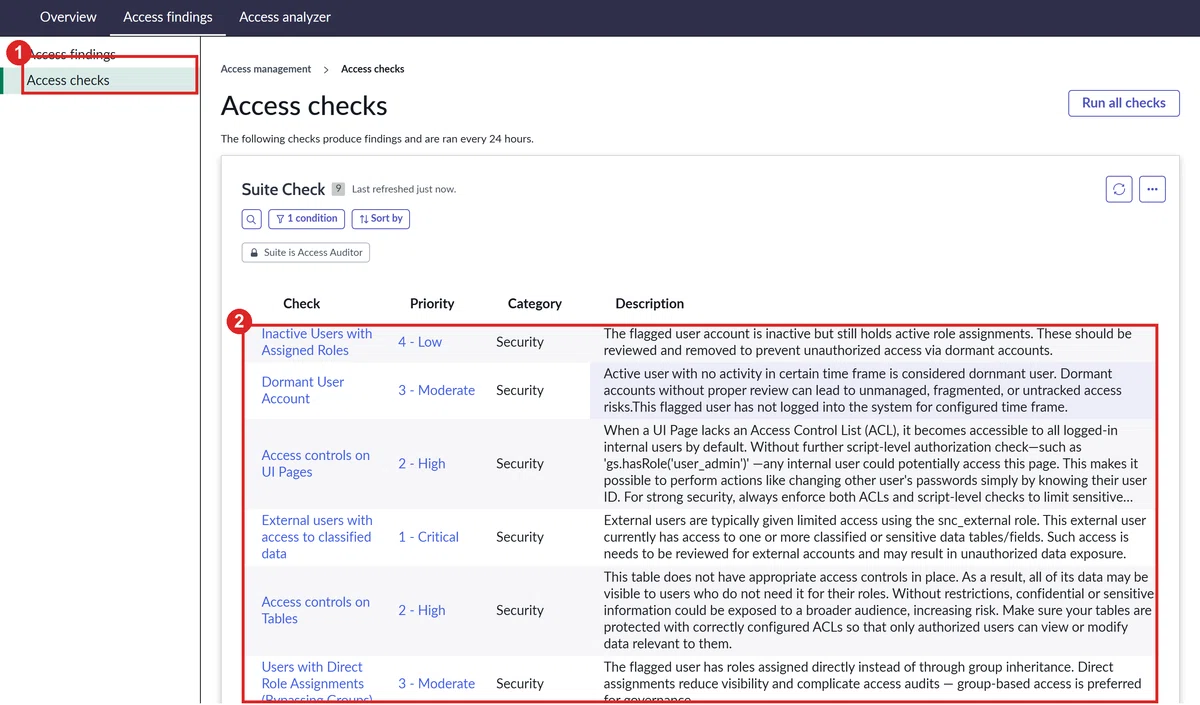
Task: Click the Run all checks button
Action: (1124, 103)
